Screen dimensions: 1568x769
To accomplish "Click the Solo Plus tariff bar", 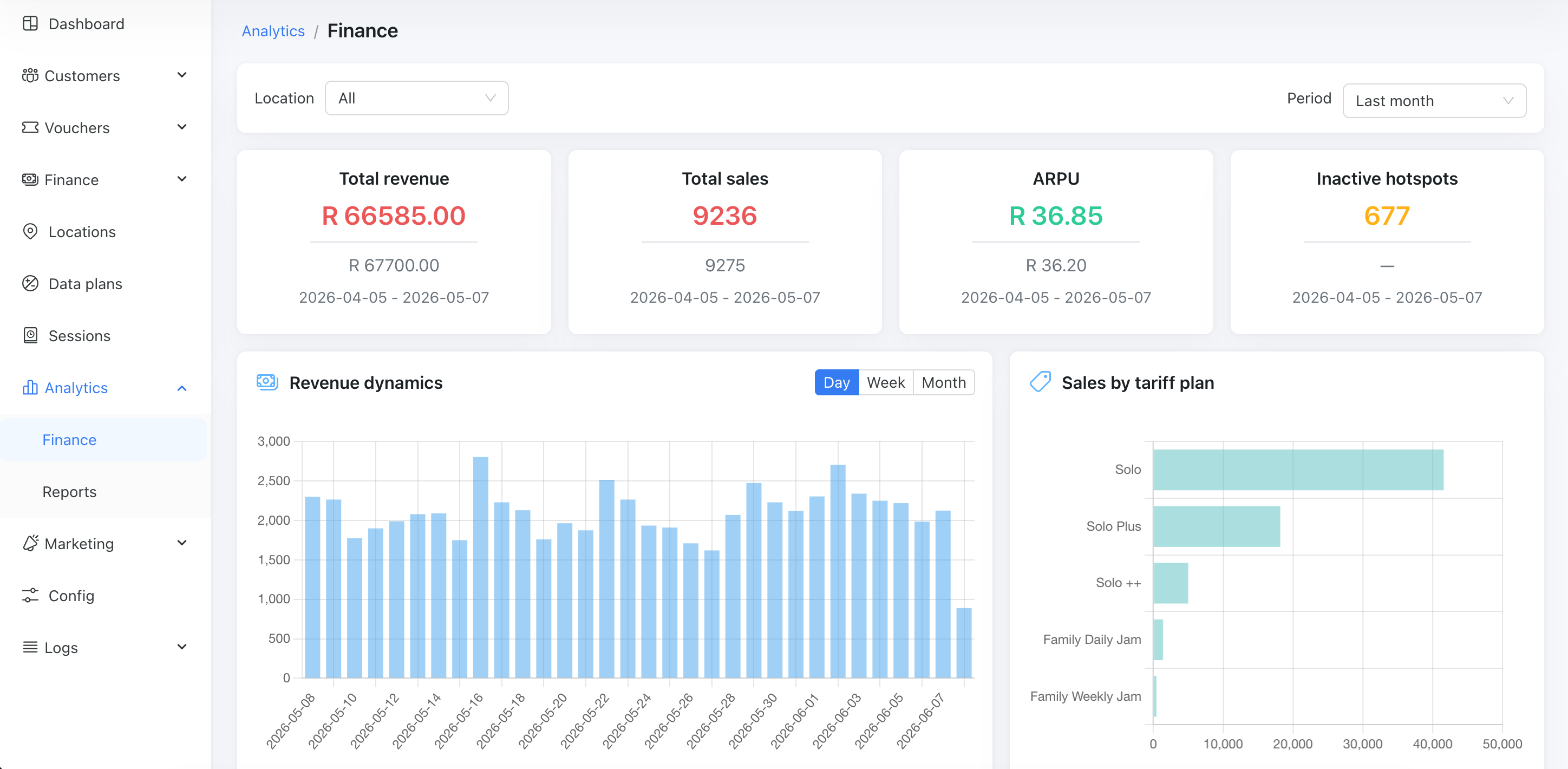I will click(x=1216, y=526).
